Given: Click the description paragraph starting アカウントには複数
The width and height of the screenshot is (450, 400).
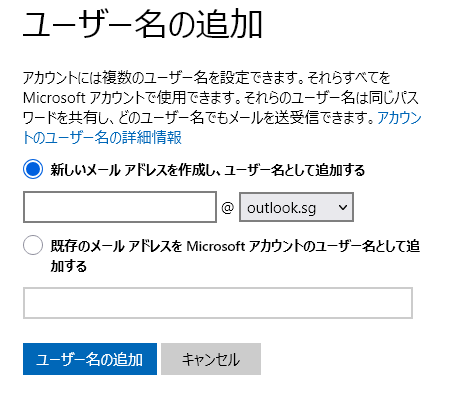Looking at the screenshot, I should [222, 108].
